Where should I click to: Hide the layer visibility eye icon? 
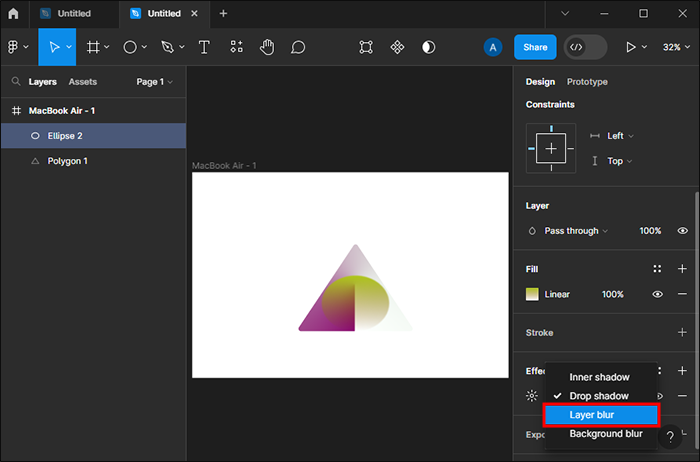pos(682,231)
